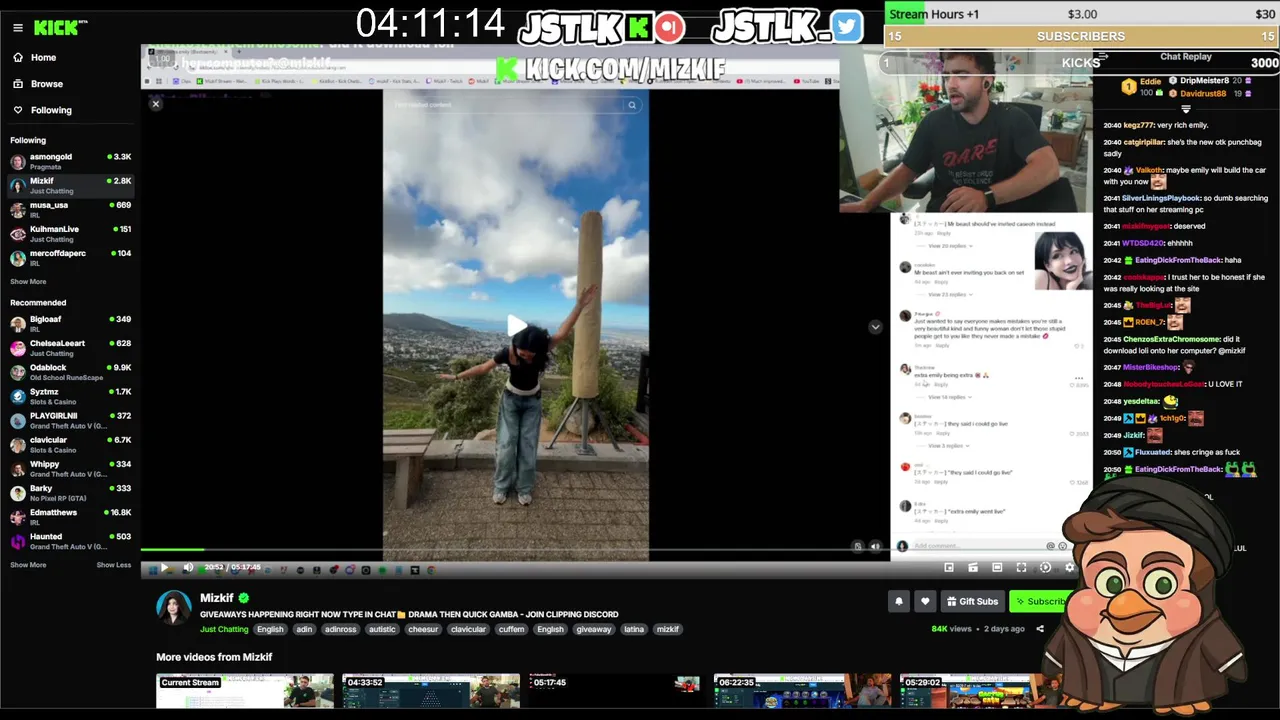Open the 06:22:35 video thumbnail
Screen dimensions: 1280x720
[x=803, y=691]
